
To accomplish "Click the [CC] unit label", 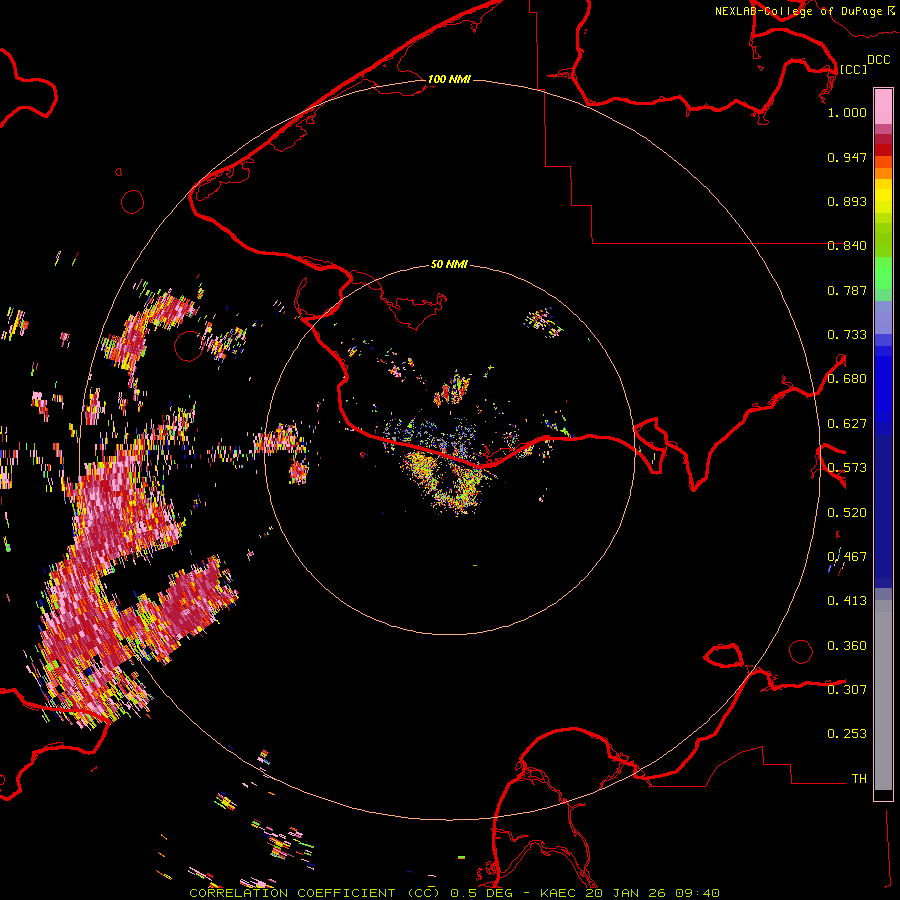I will pos(853,69).
